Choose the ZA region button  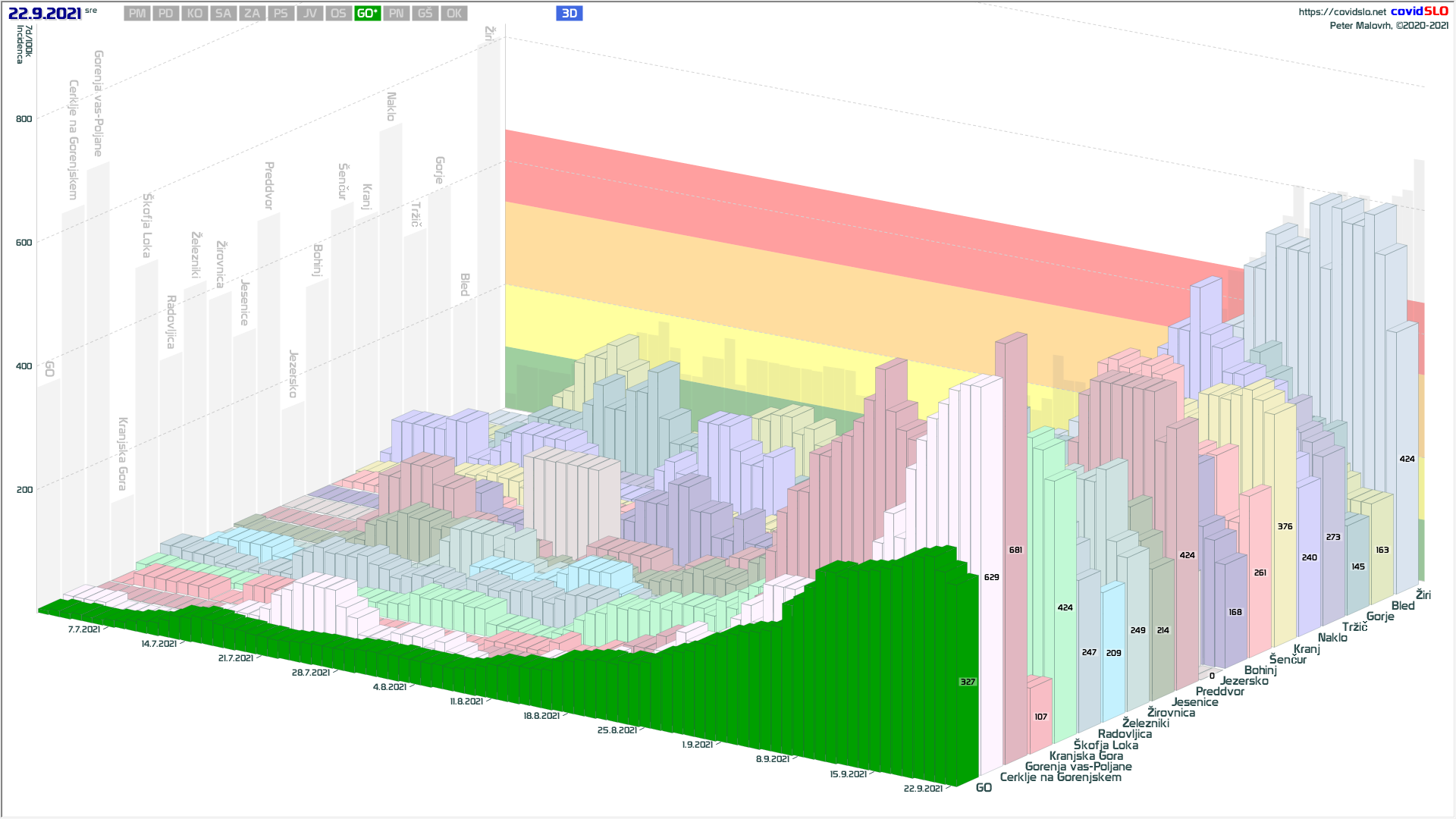click(252, 14)
